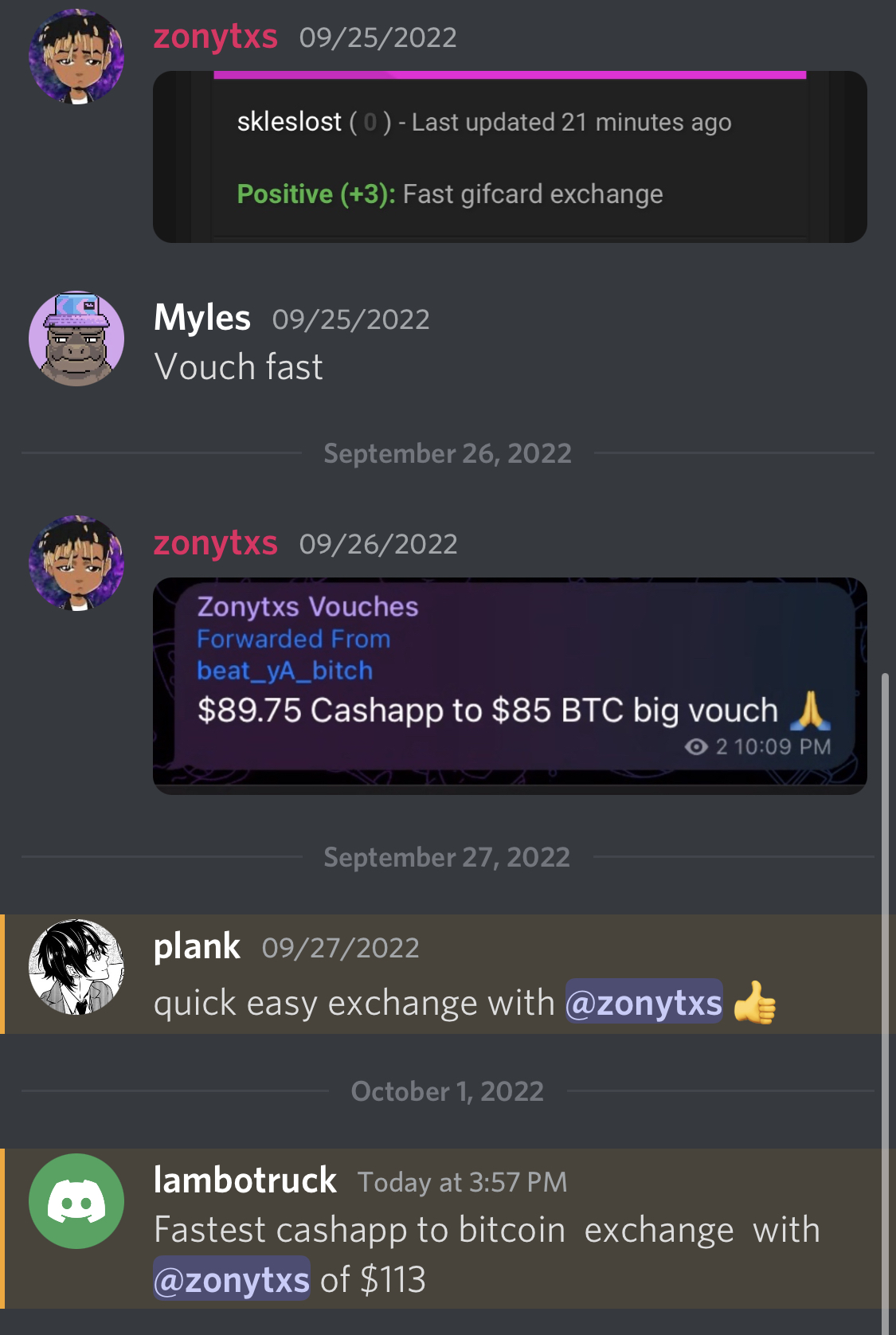896x1335 pixels.
Task: Open the @zonytxs mention in lambotruck's message
Action: pos(232,1279)
